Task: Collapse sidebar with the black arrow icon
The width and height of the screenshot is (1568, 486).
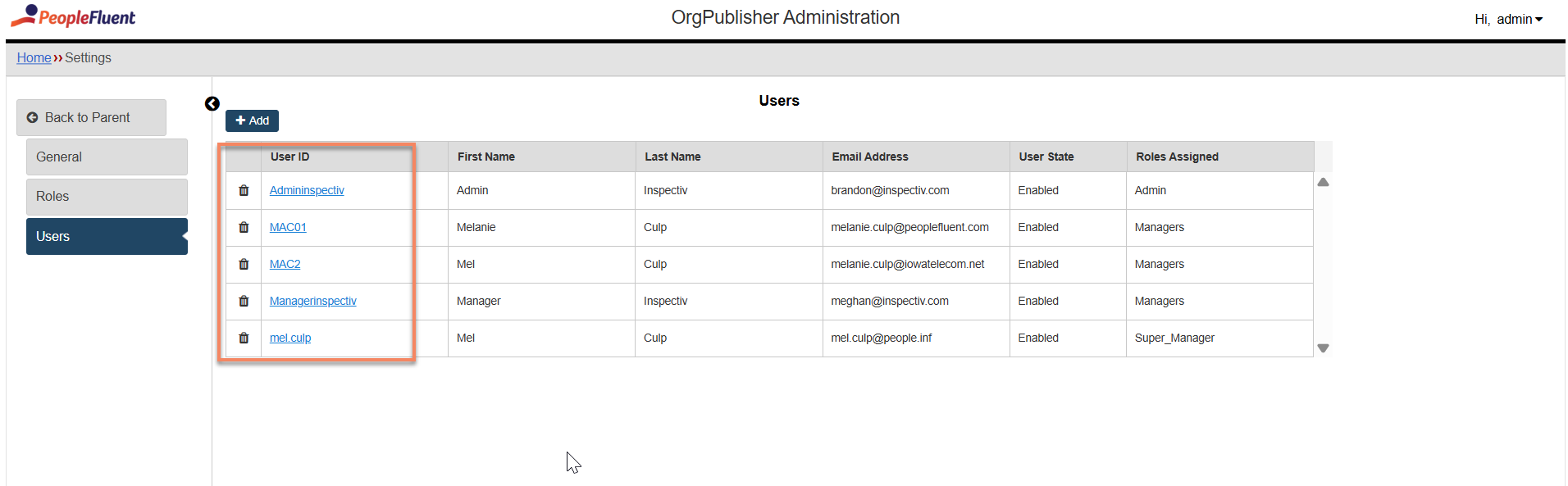Action: point(212,103)
